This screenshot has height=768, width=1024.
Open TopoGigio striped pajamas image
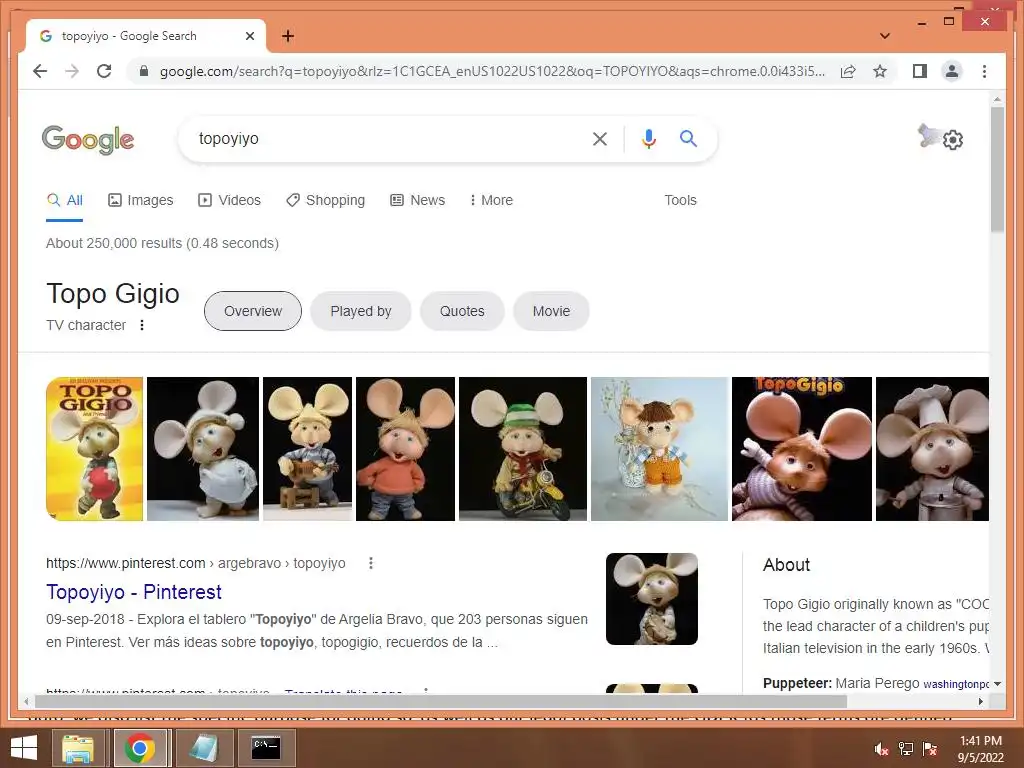[801, 449]
